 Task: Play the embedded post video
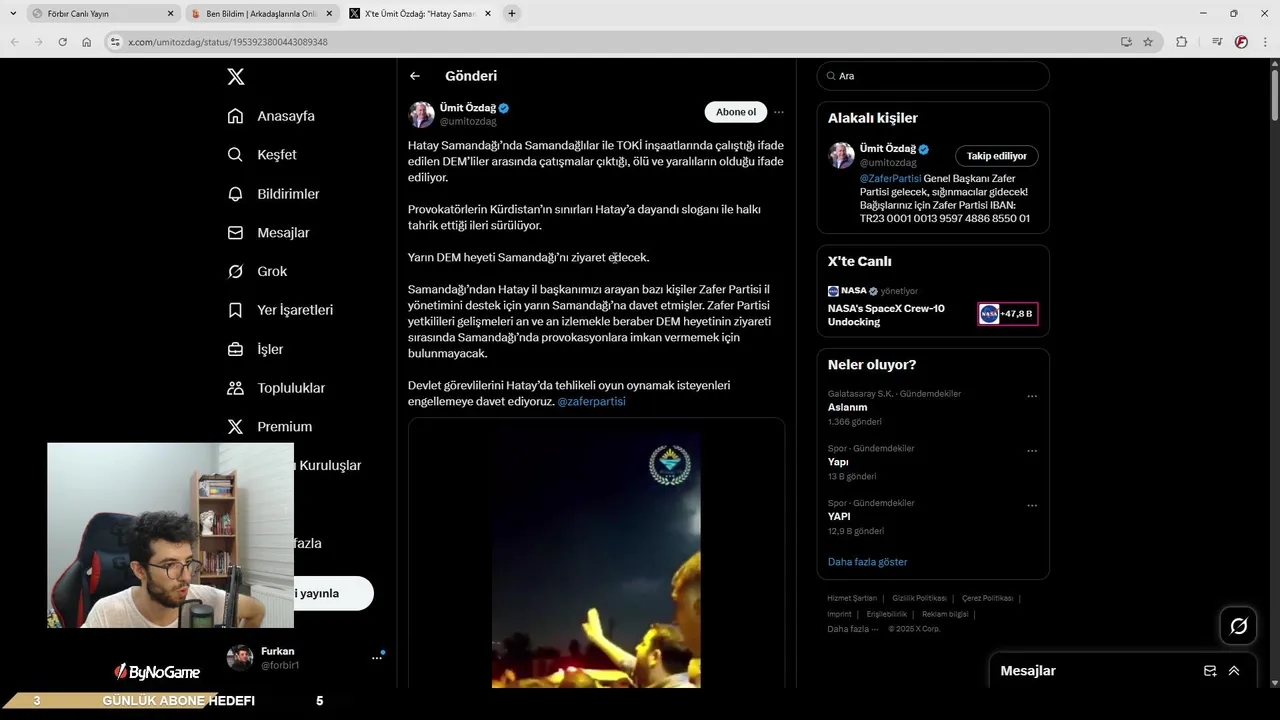596,559
